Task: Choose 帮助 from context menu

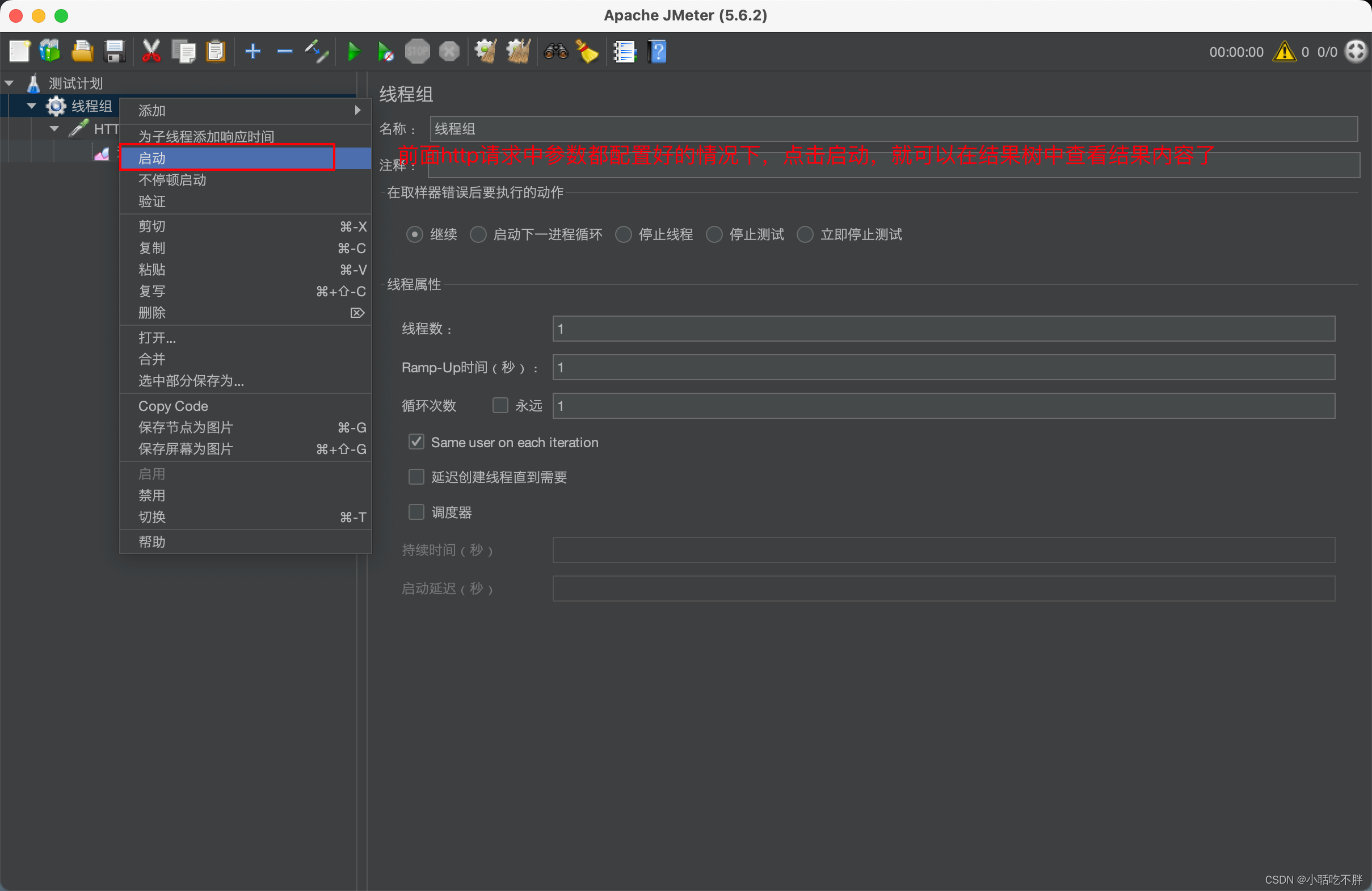Action: click(x=245, y=542)
